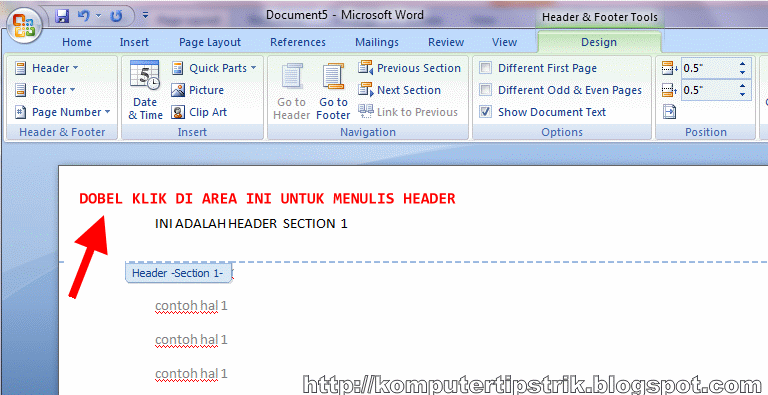
Task: Insert Clip Art into the header
Action: [x=199, y=112]
